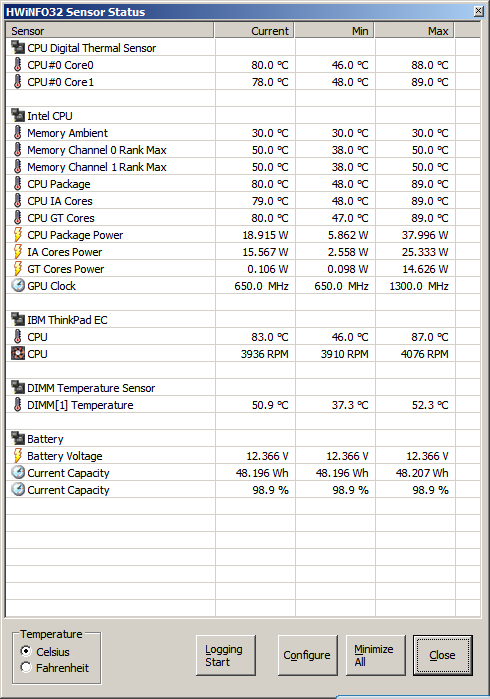Click the Sensor column header
The width and height of the screenshot is (490, 699).
click(110, 31)
